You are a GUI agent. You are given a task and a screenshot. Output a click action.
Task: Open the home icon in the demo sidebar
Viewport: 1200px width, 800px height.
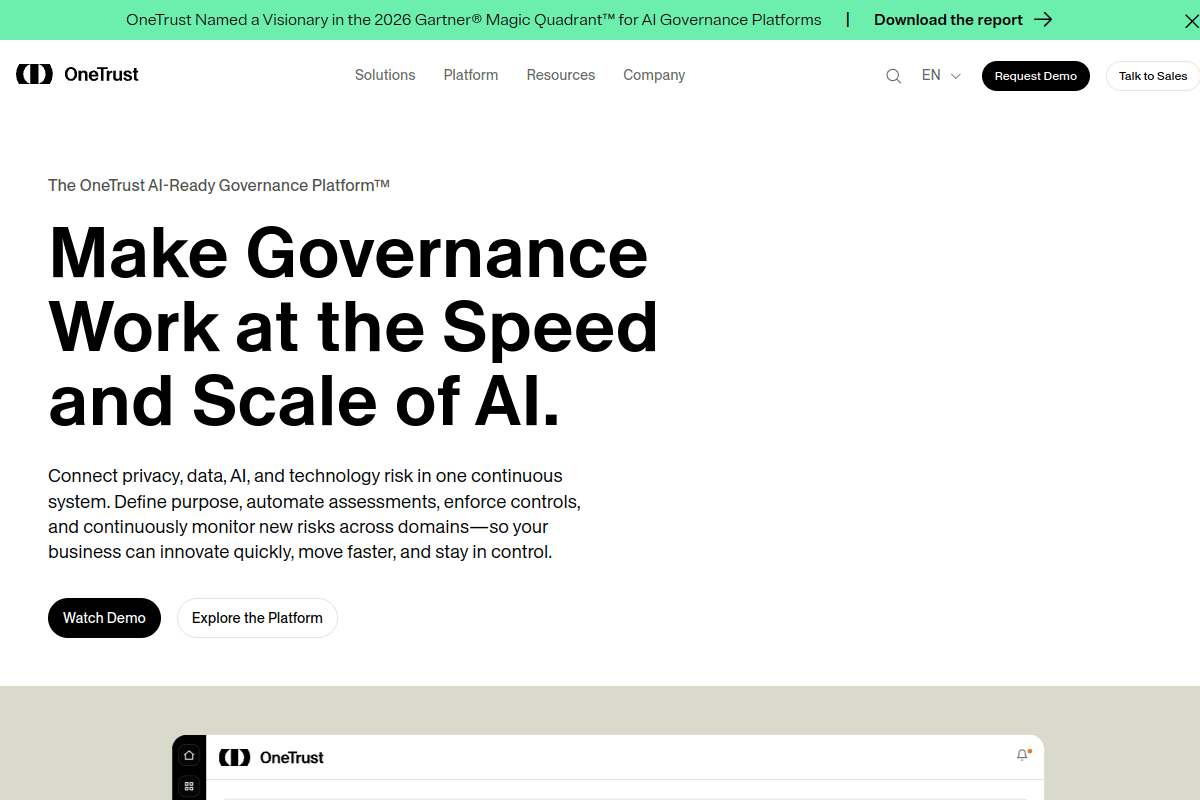tap(189, 756)
